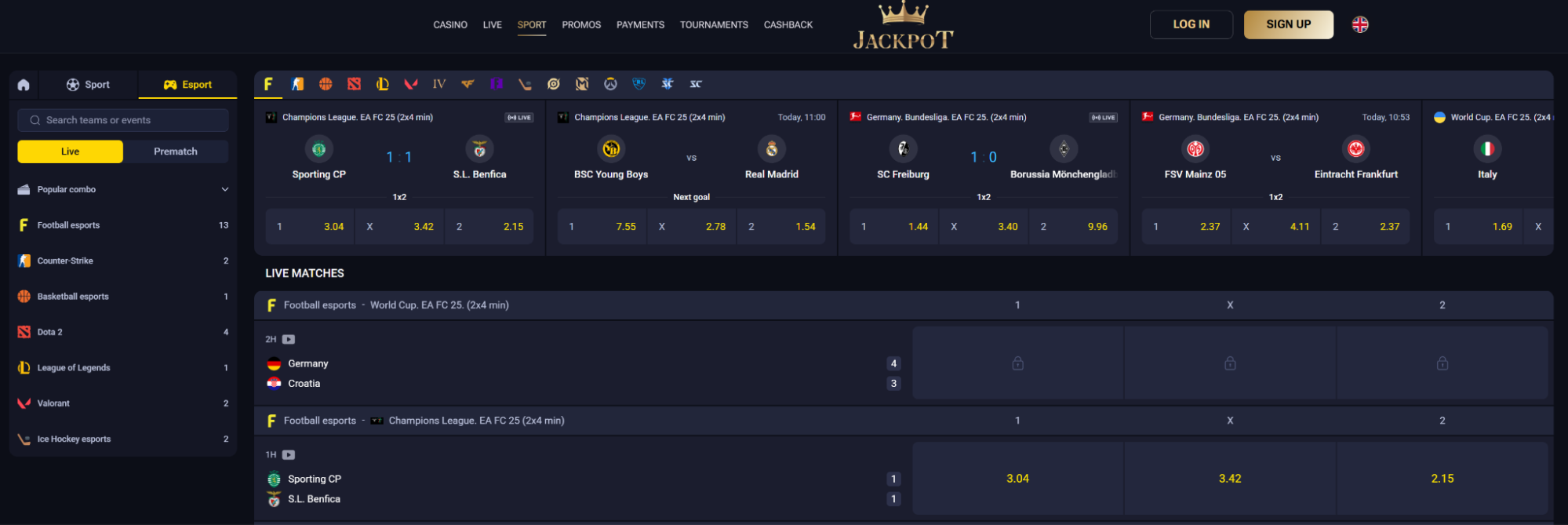The height and width of the screenshot is (525, 1568).
Task: Open PROMOS in top navigation
Action: 581,25
